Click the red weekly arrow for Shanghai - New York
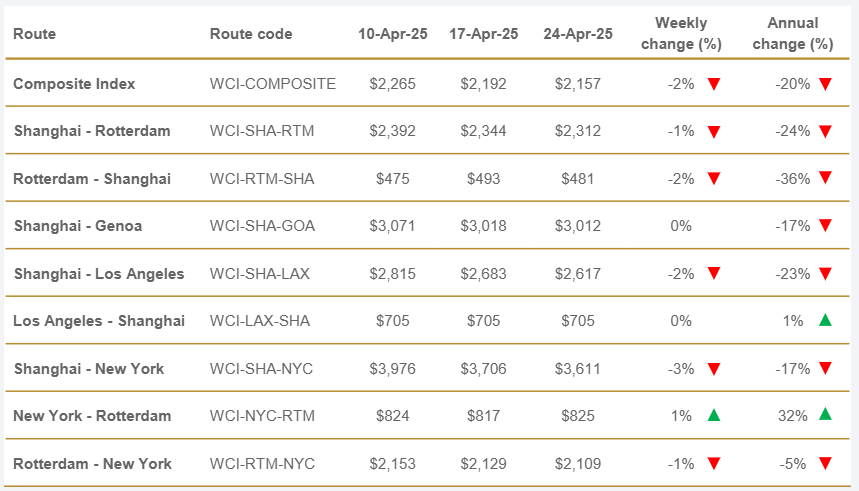 [x=714, y=369]
